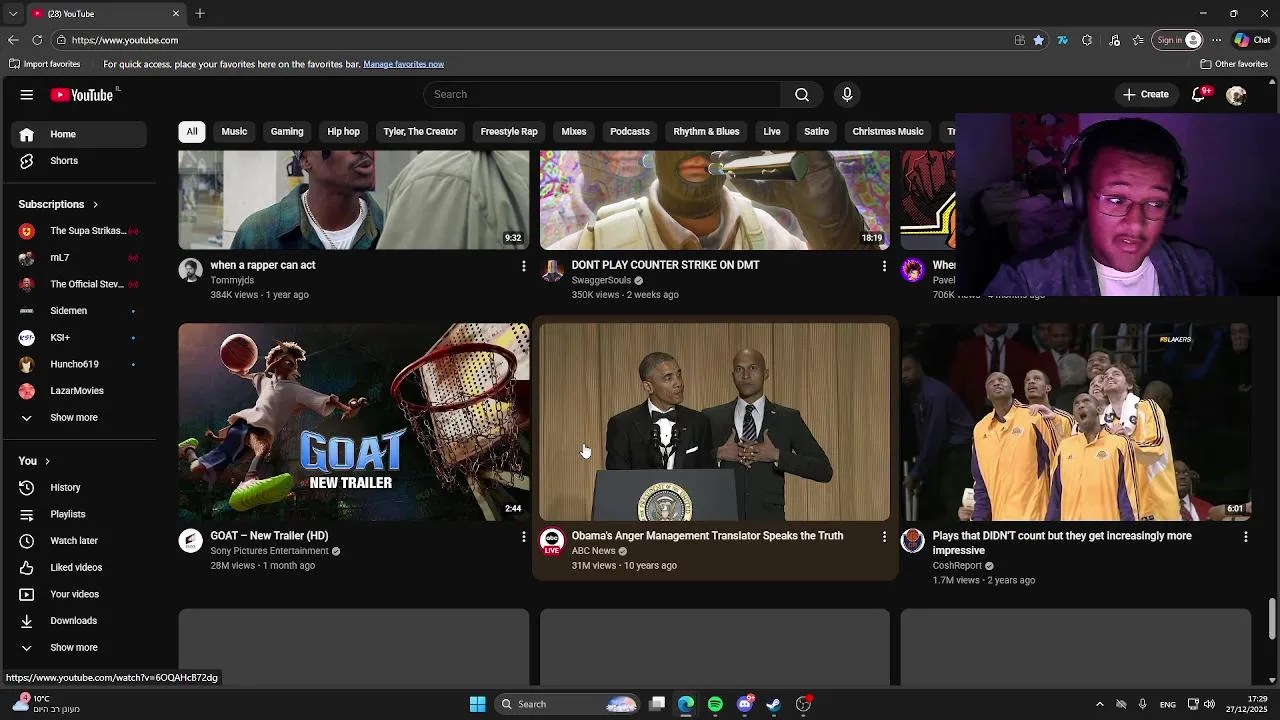Select Tyler, The Creator filter chip
1280x720 pixels.
click(x=420, y=131)
